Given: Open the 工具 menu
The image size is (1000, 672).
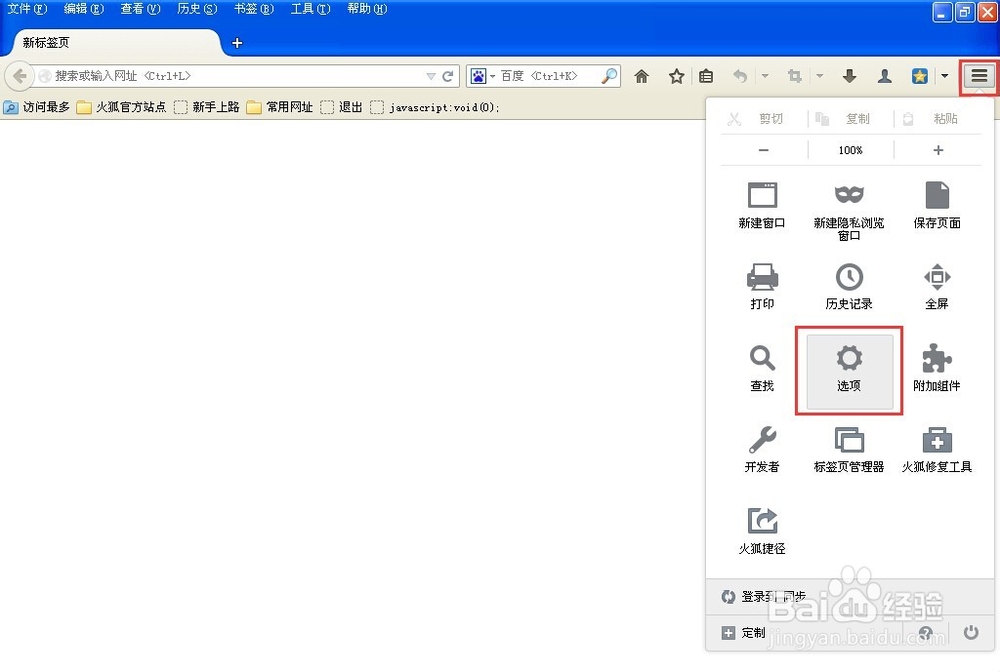Looking at the screenshot, I should click(309, 9).
